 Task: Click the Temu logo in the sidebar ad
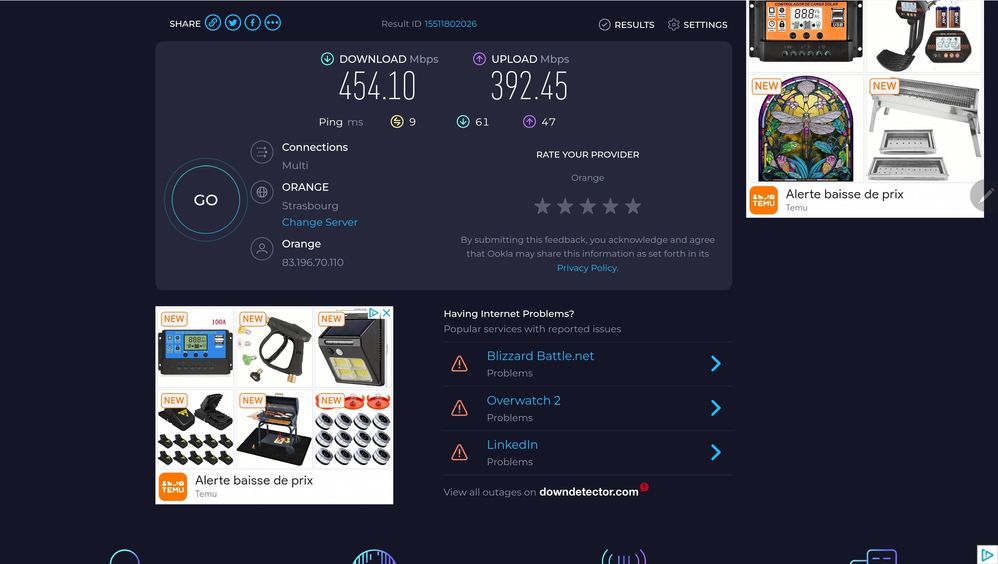(x=763, y=201)
